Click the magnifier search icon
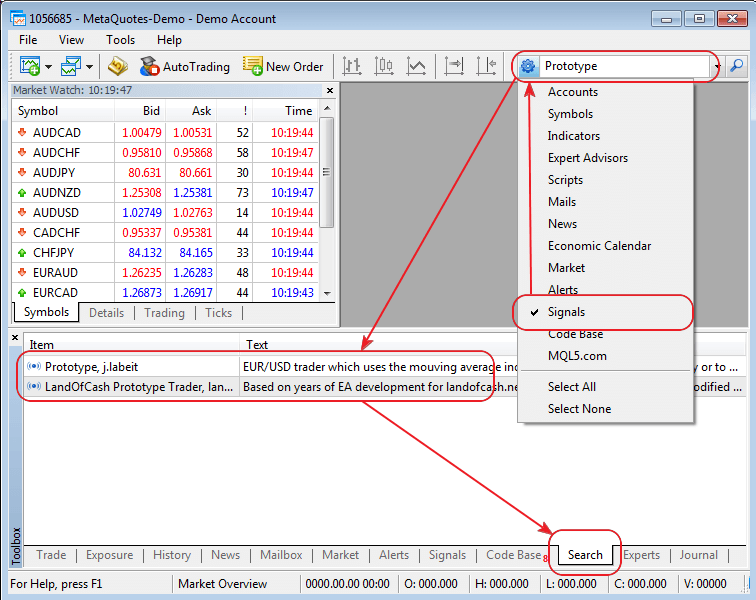Image resolution: width=756 pixels, height=600 pixels. point(736,66)
